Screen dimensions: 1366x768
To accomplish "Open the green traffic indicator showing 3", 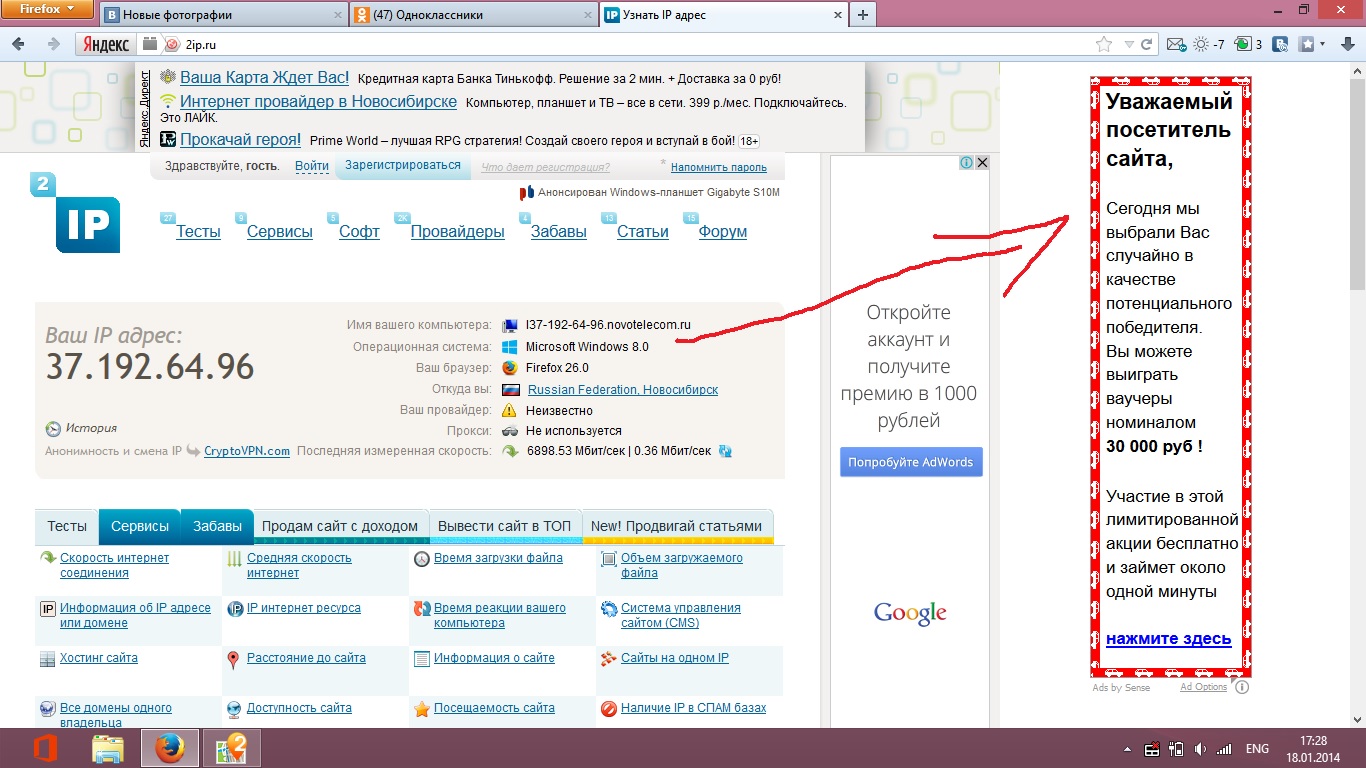I will [1248, 44].
